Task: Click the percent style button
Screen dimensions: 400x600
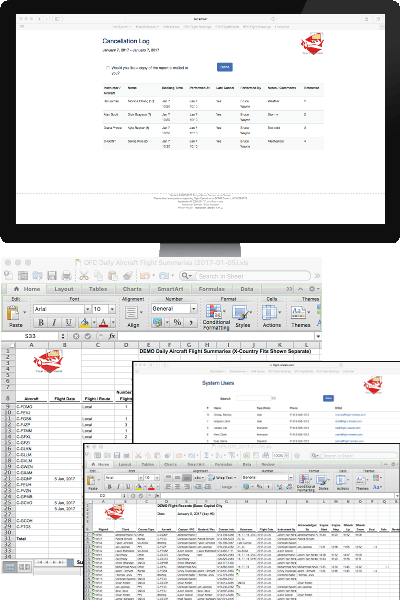Action: [177, 323]
